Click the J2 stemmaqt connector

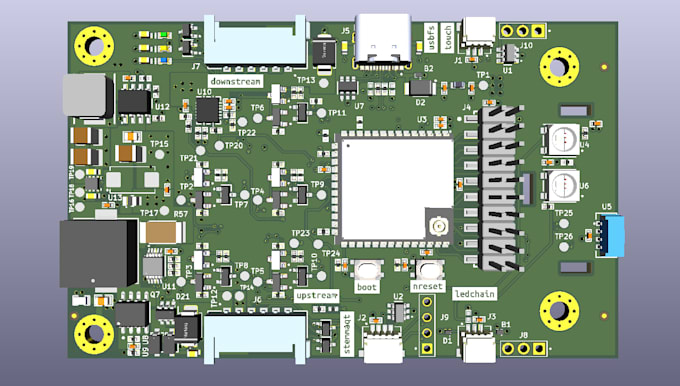click(383, 344)
